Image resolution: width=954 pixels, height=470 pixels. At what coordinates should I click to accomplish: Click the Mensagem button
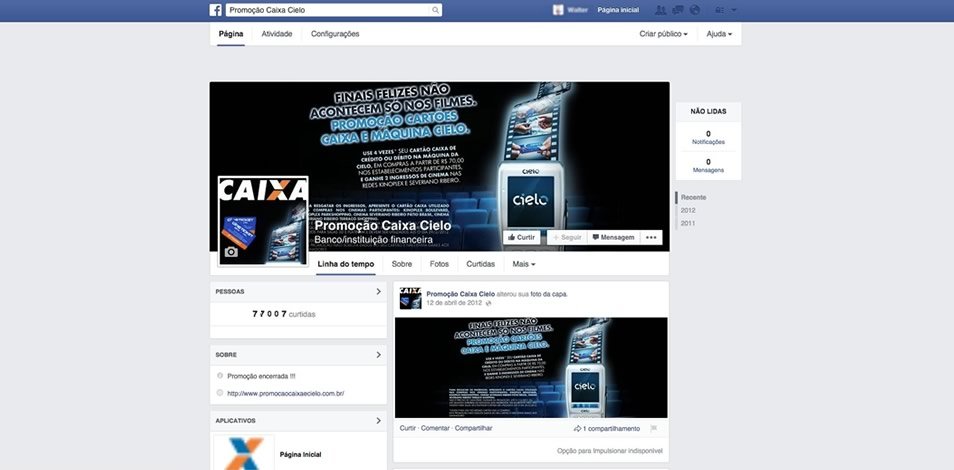tap(613, 237)
